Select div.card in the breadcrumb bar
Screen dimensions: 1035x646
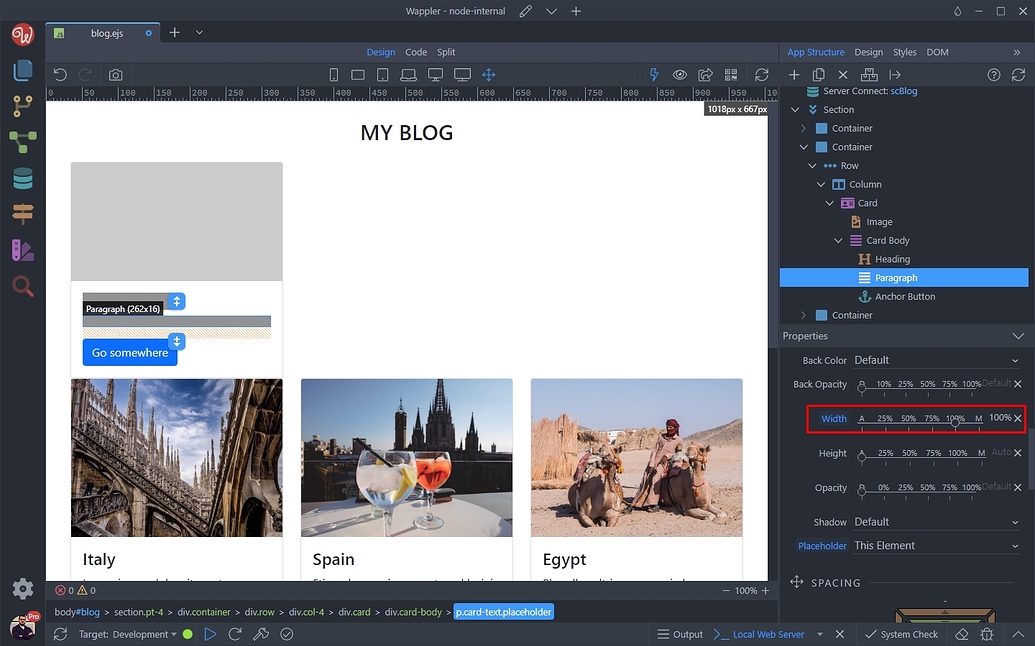click(x=355, y=611)
